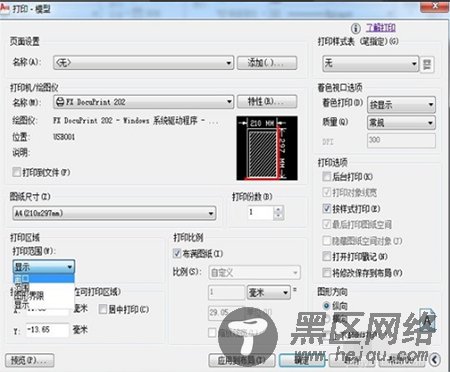
Task: Increase 打印份数 with the stepper arrows
Action: coord(278,209)
